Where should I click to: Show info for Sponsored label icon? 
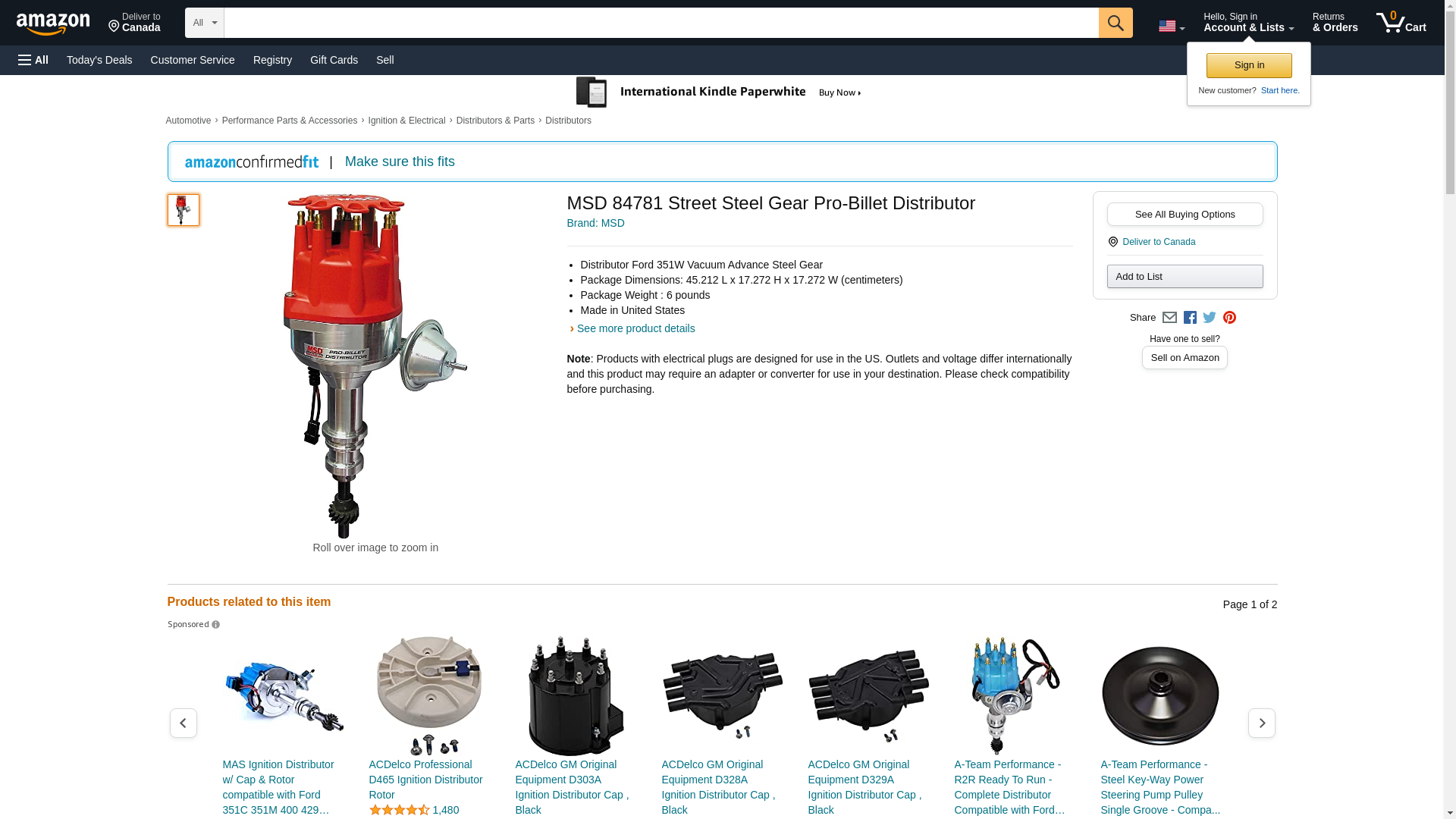[x=215, y=625]
